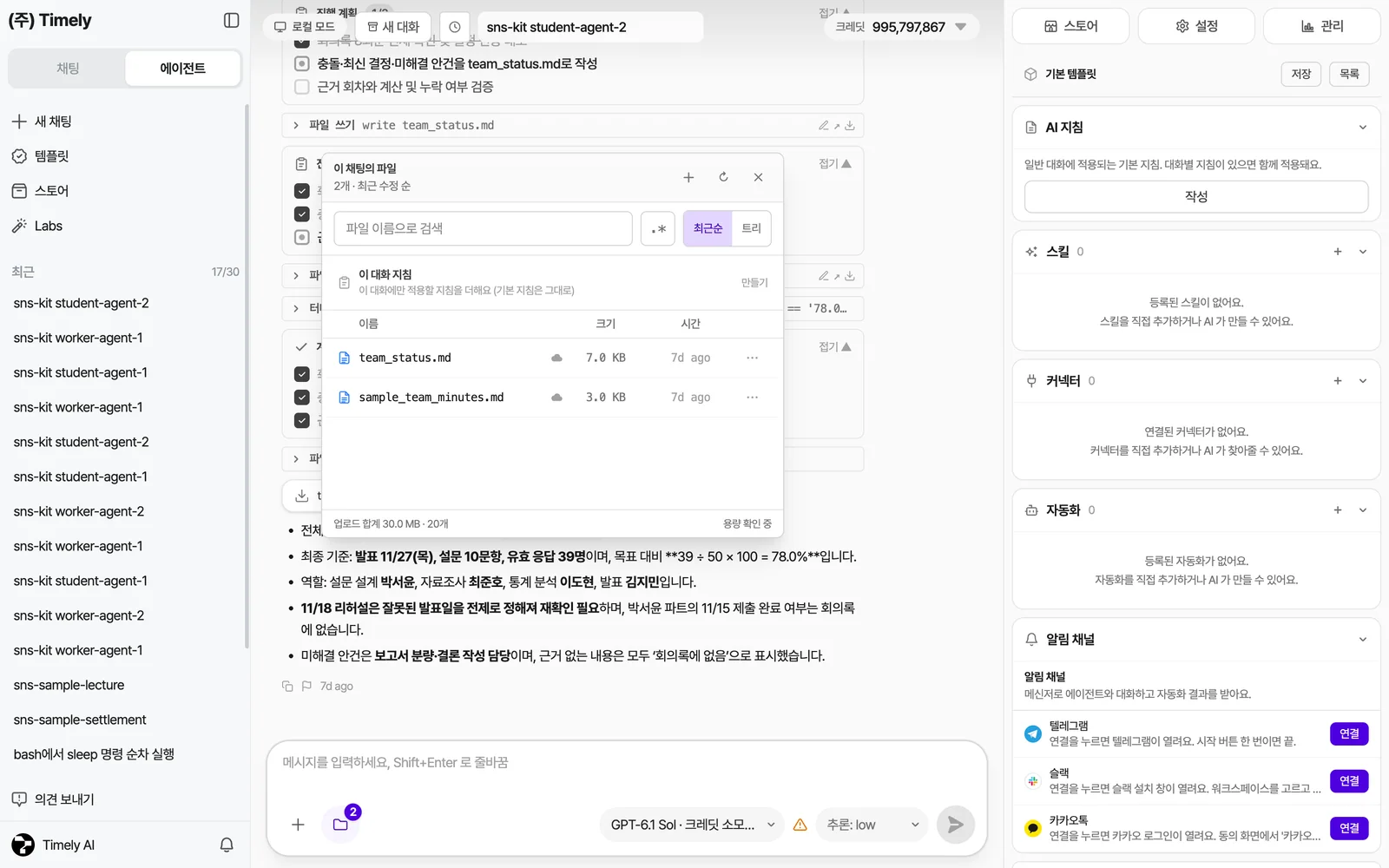
Task: Collapse the 커넥터 section chevron
Action: tap(1363, 381)
